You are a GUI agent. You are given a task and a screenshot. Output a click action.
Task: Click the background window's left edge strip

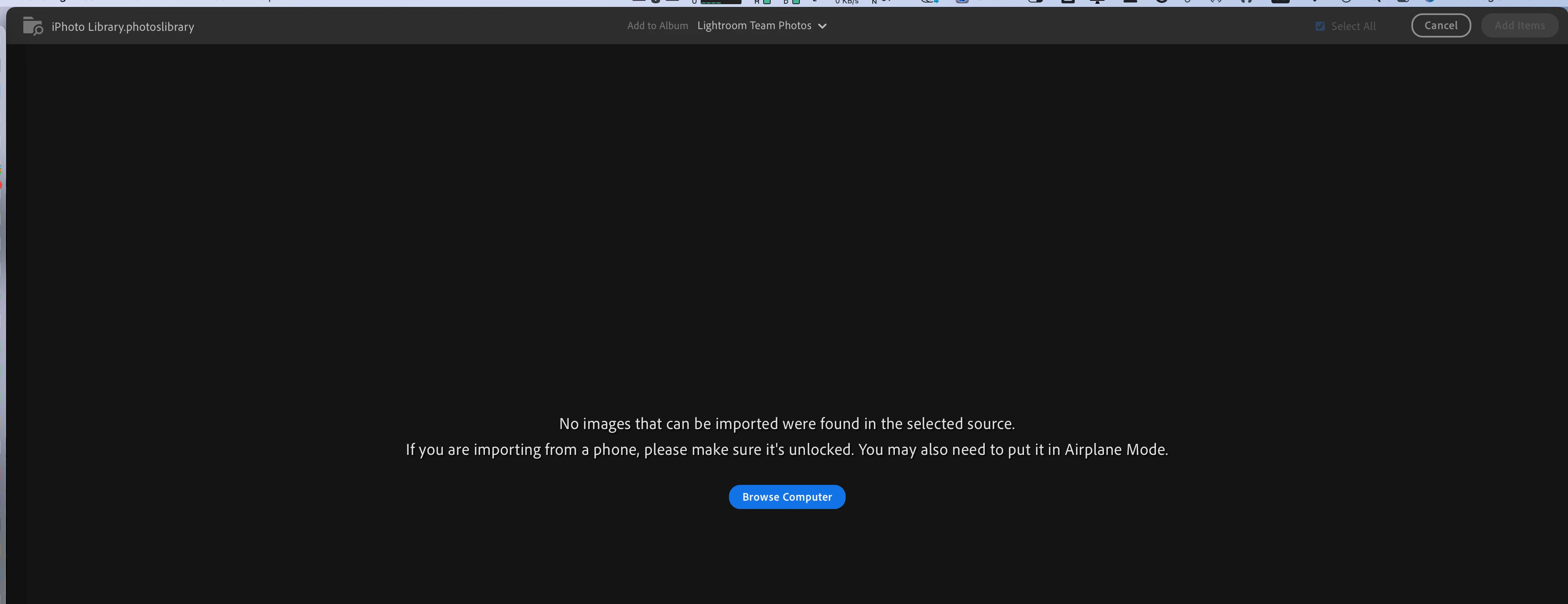tap(2, 304)
